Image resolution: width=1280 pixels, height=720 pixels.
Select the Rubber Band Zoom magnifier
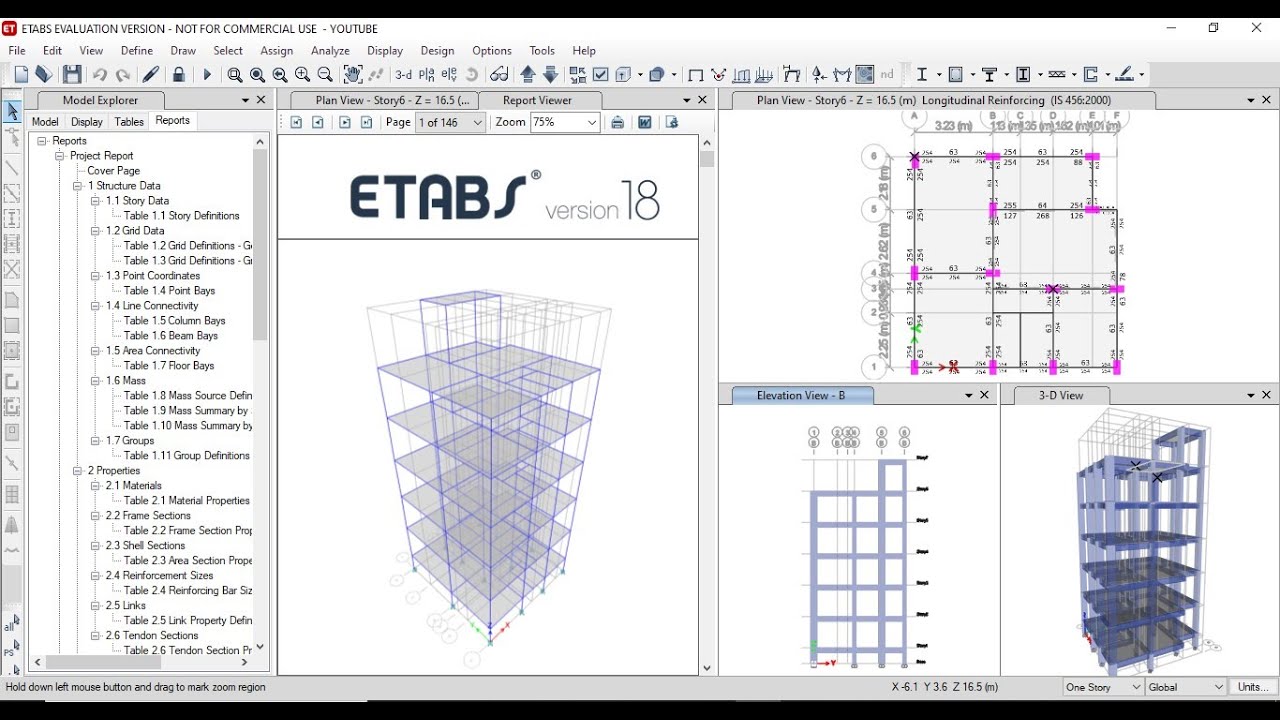point(234,75)
